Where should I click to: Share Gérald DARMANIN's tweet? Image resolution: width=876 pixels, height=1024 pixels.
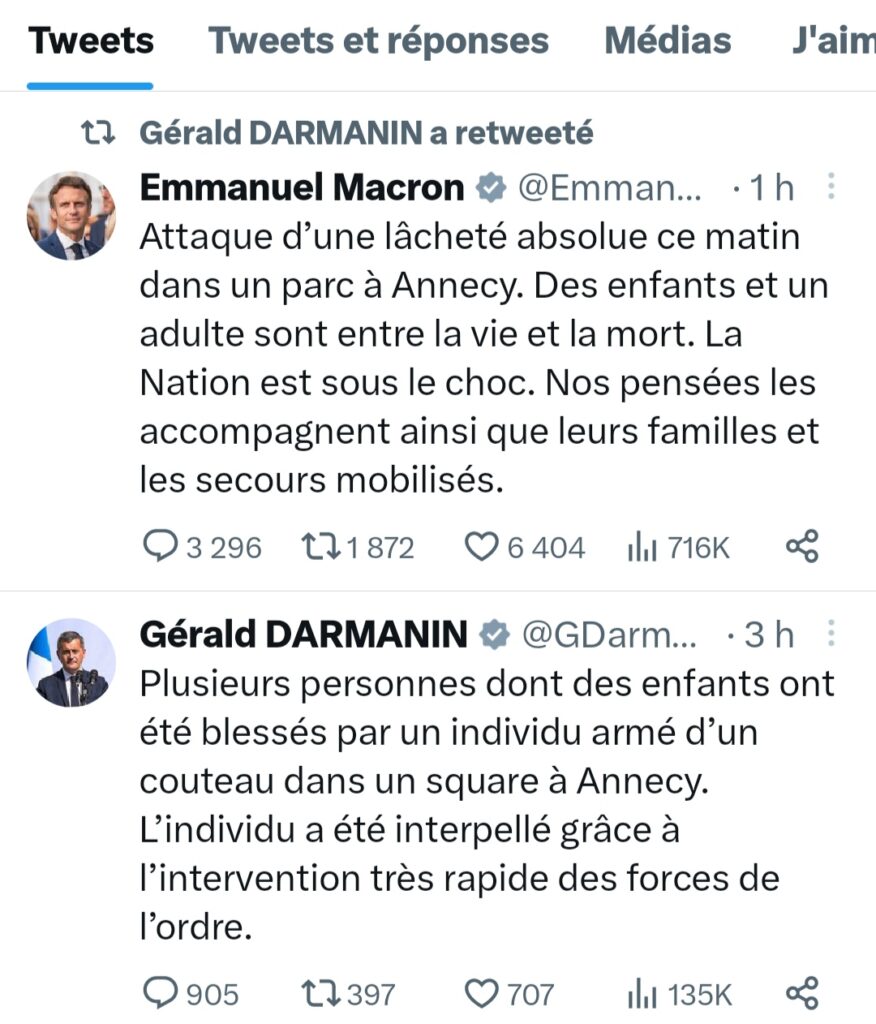[x=802, y=993]
